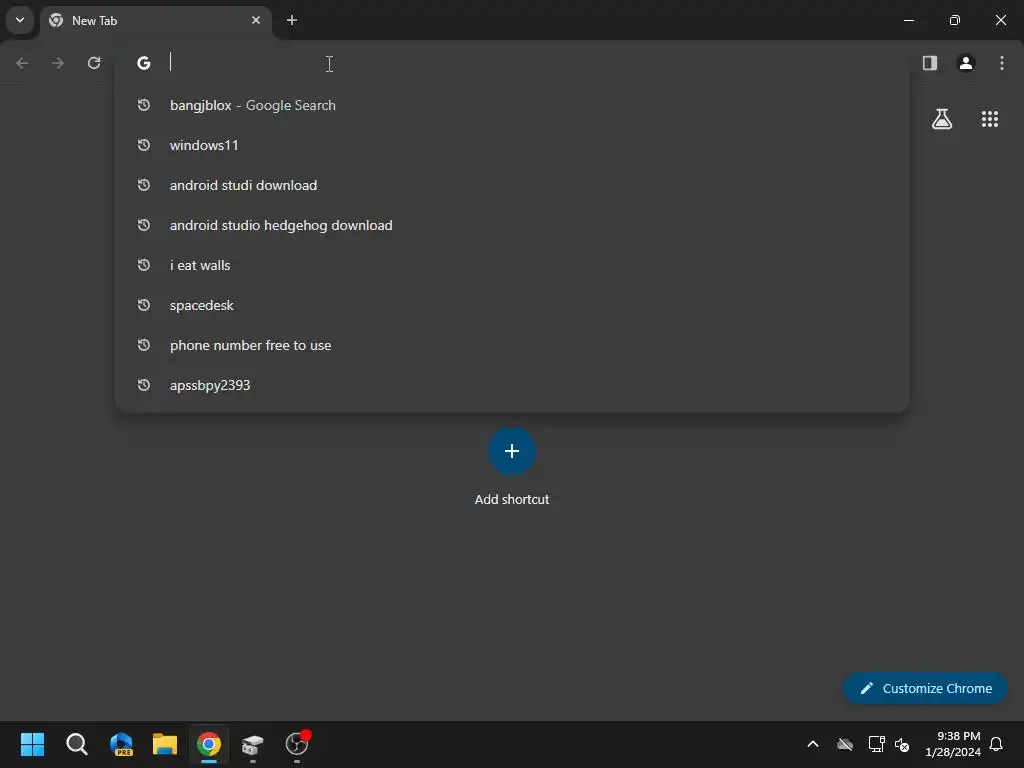Open the tab search dropdown arrow
This screenshot has height=768, width=1024.
[x=20, y=20]
